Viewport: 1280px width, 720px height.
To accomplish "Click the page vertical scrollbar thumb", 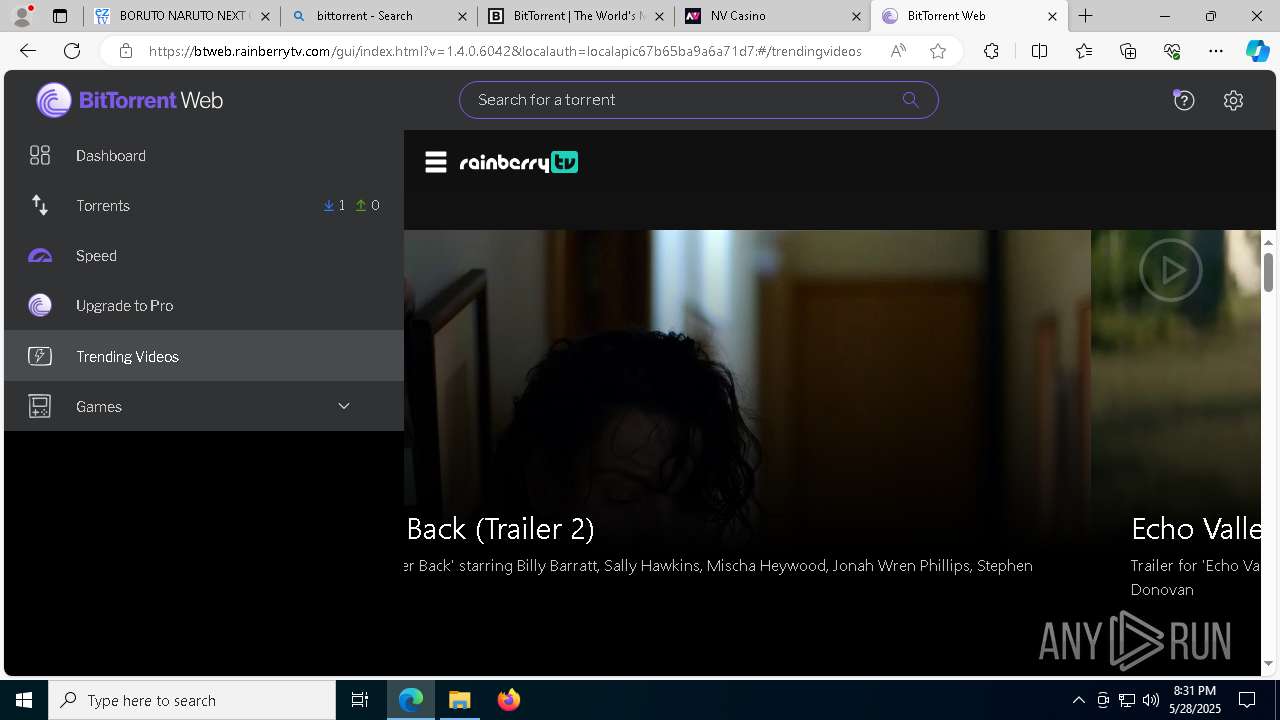I will (x=1268, y=272).
